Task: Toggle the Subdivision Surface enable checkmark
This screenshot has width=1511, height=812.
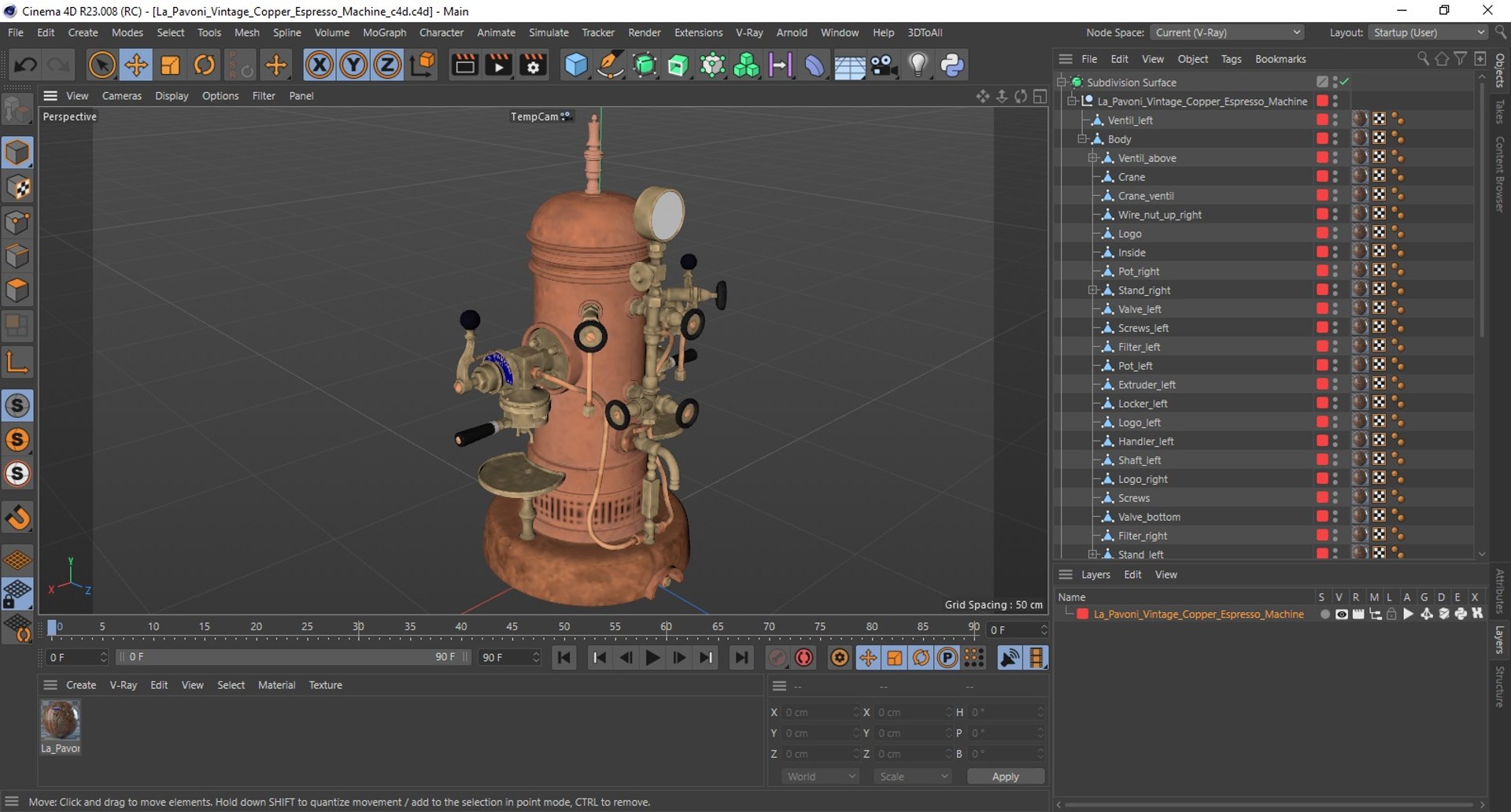Action: coord(1345,82)
